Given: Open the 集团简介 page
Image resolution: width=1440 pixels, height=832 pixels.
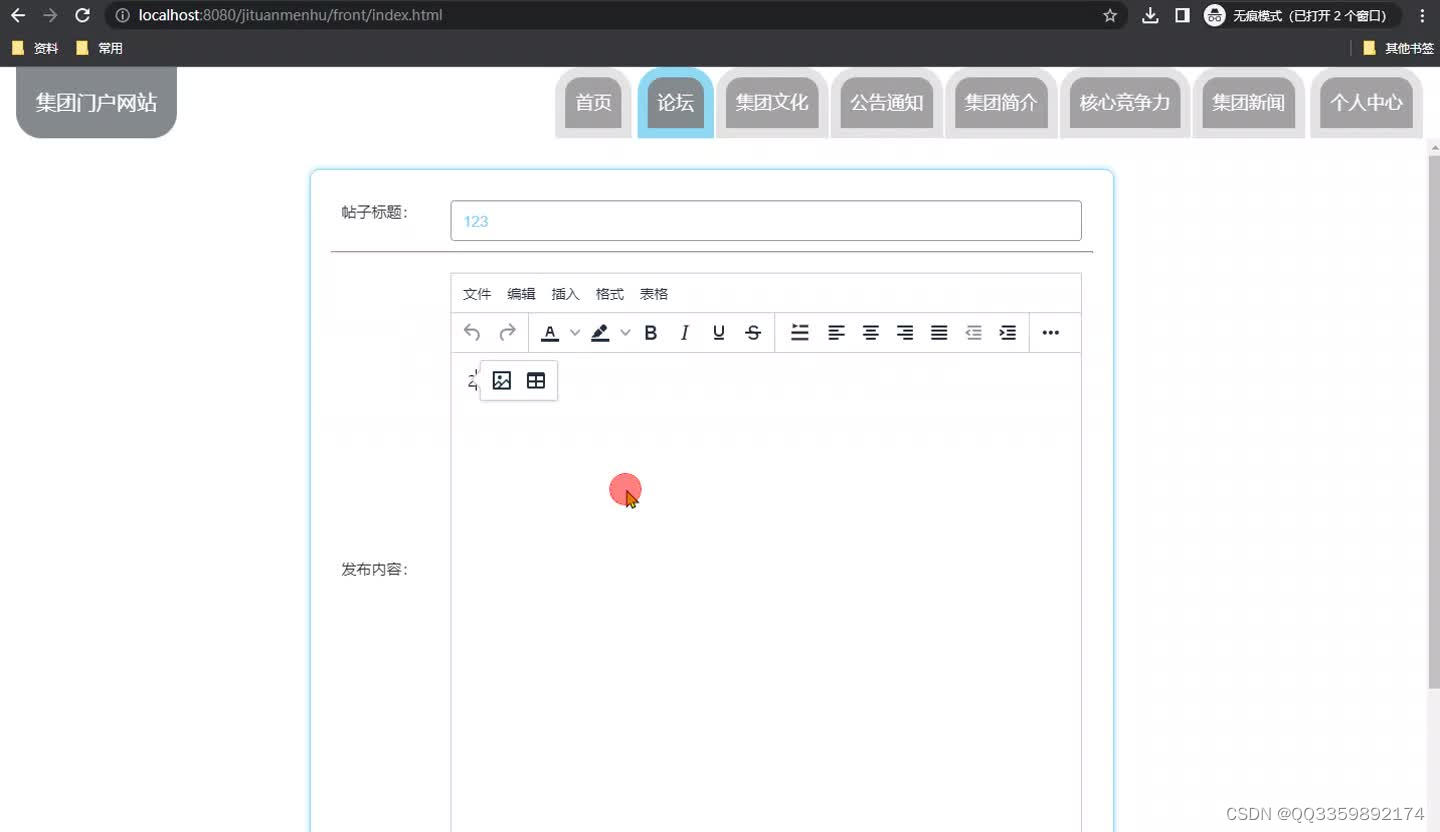Looking at the screenshot, I should (1001, 103).
